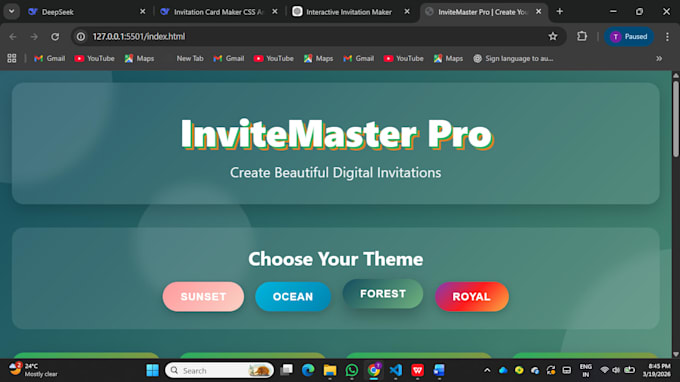Open the Paused profile button

click(x=629, y=36)
